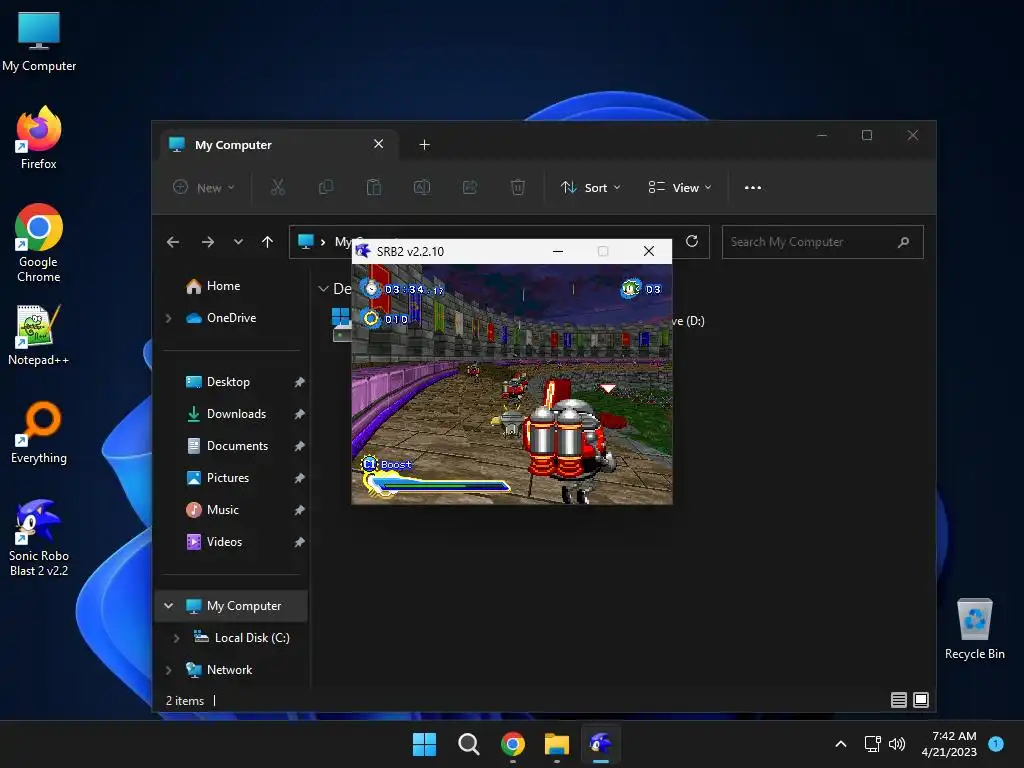
Task: Add a new Explorer tab
Action: pyautogui.click(x=424, y=145)
